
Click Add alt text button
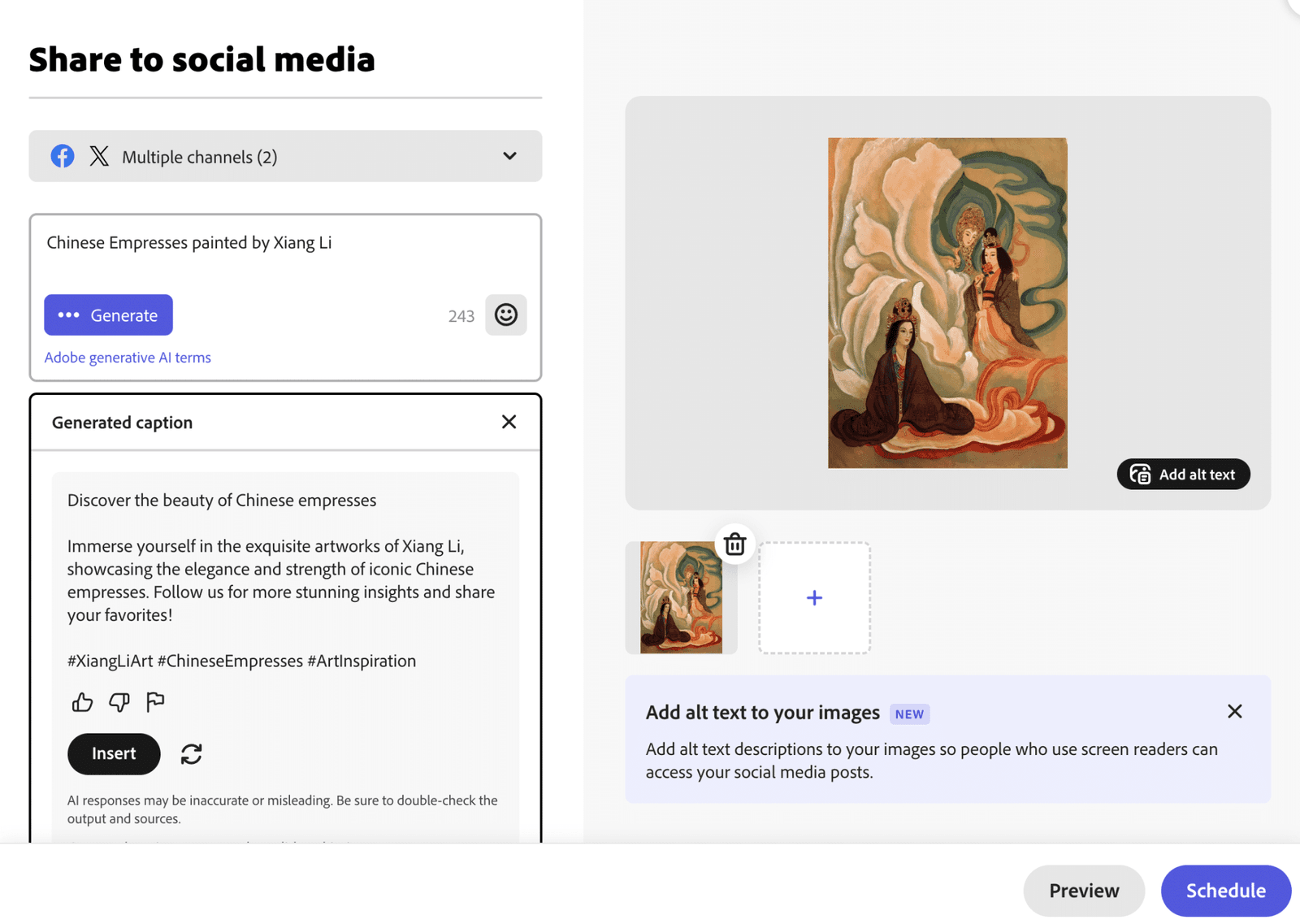(x=1183, y=475)
